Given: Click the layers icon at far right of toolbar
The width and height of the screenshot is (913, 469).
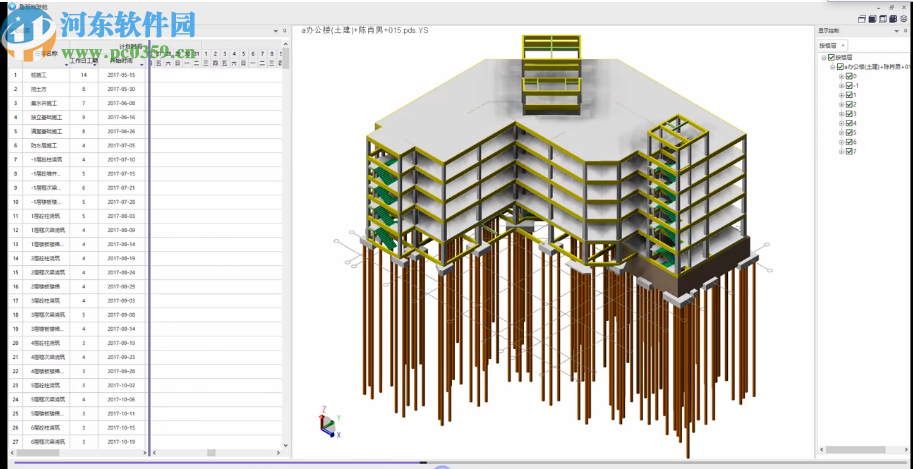Looking at the screenshot, I should pos(906,18).
